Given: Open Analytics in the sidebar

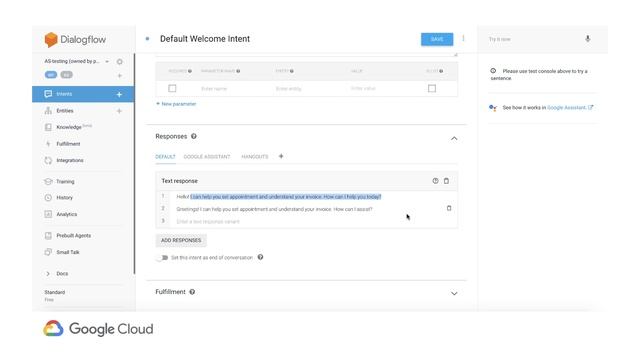Looking at the screenshot, I should coord(66,214).
